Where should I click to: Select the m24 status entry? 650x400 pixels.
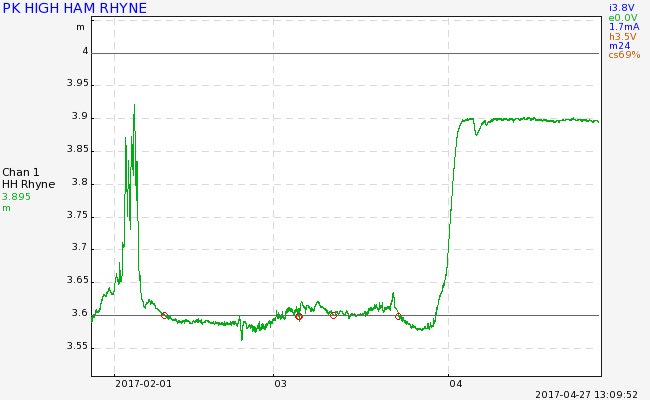coord(620,46)
